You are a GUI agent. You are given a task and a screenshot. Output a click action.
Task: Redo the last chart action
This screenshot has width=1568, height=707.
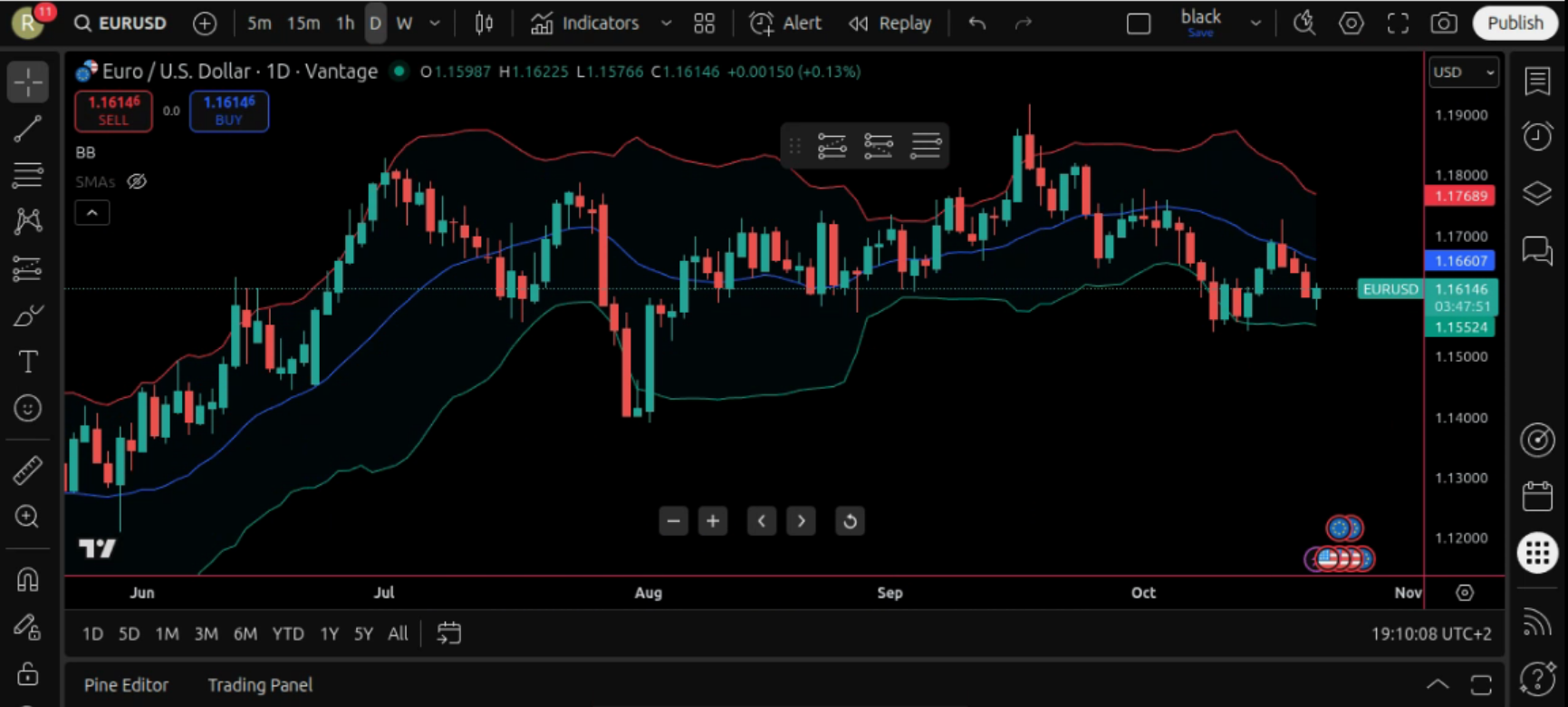pos(1024,24)
